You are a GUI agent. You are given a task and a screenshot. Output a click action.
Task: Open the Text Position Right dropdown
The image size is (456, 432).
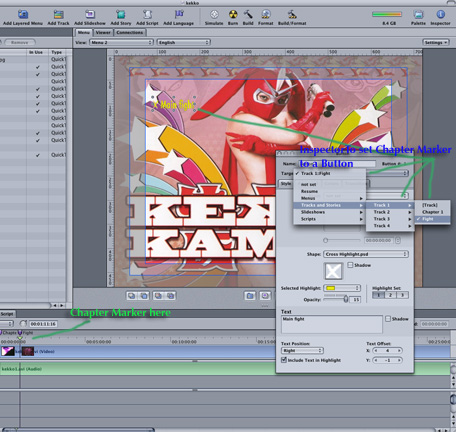302,351
